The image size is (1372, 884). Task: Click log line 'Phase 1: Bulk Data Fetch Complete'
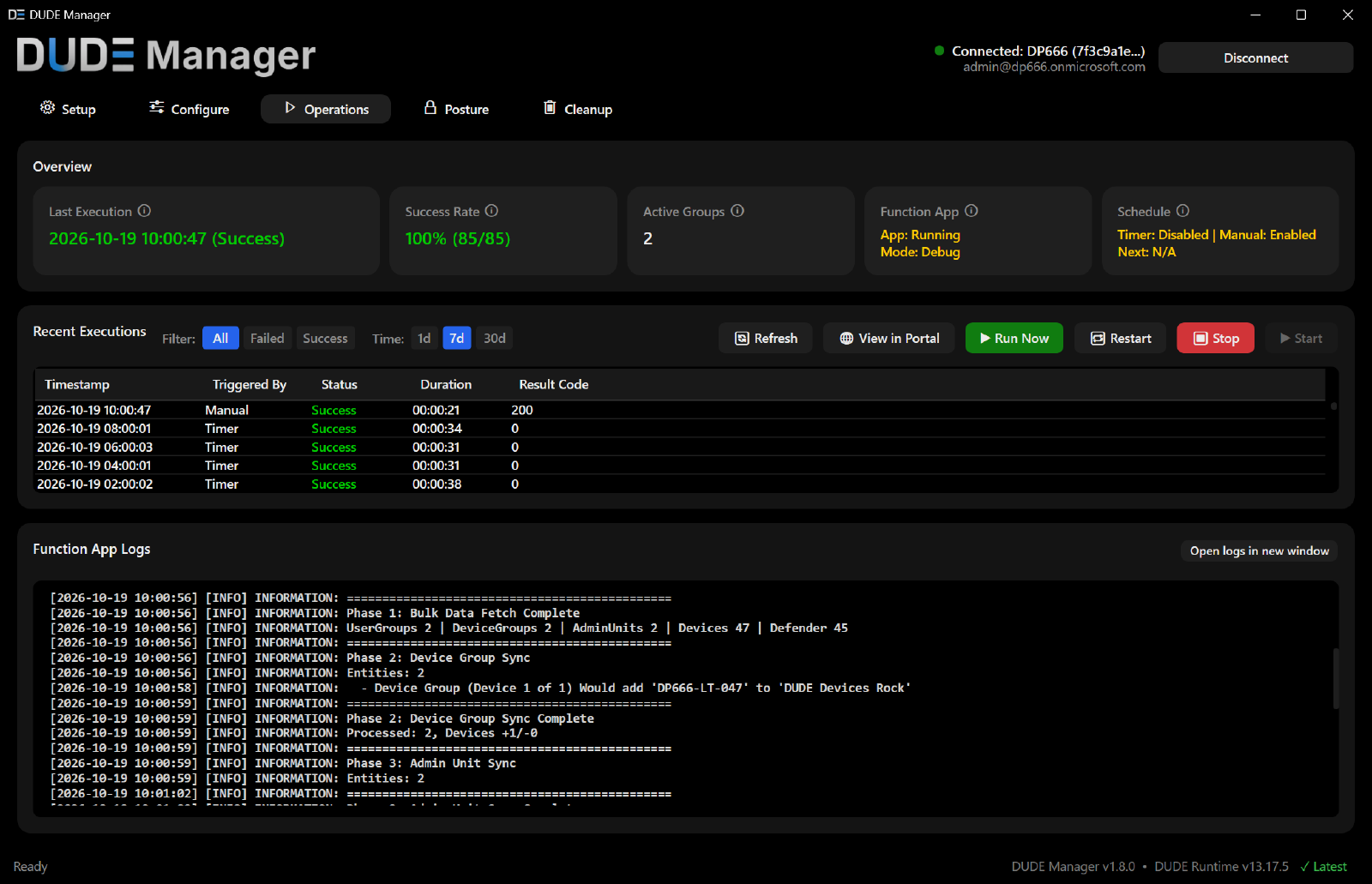(463, 613)
